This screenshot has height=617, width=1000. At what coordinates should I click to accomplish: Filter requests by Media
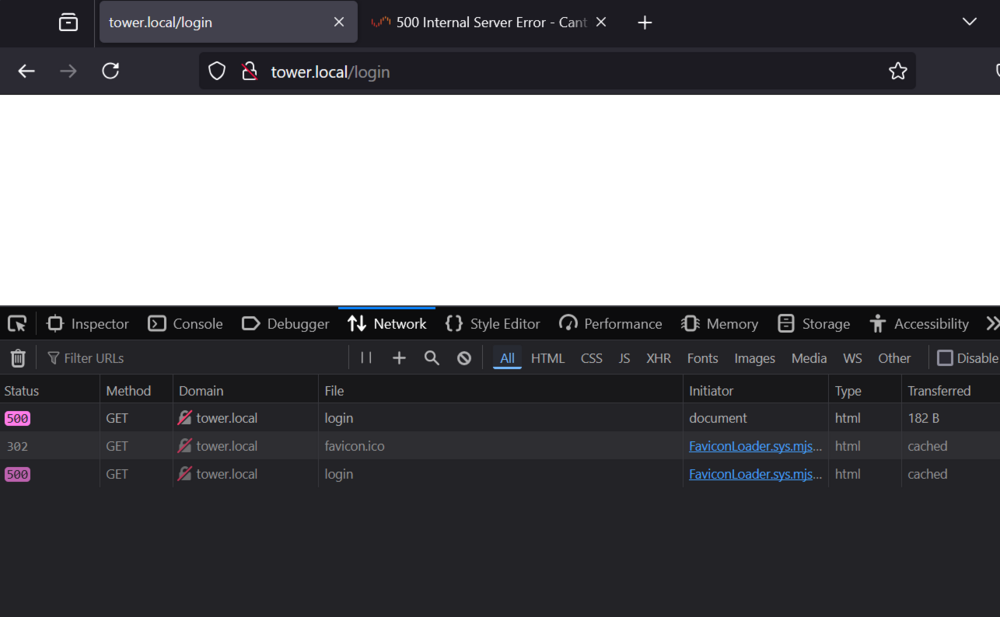point(809,359)
